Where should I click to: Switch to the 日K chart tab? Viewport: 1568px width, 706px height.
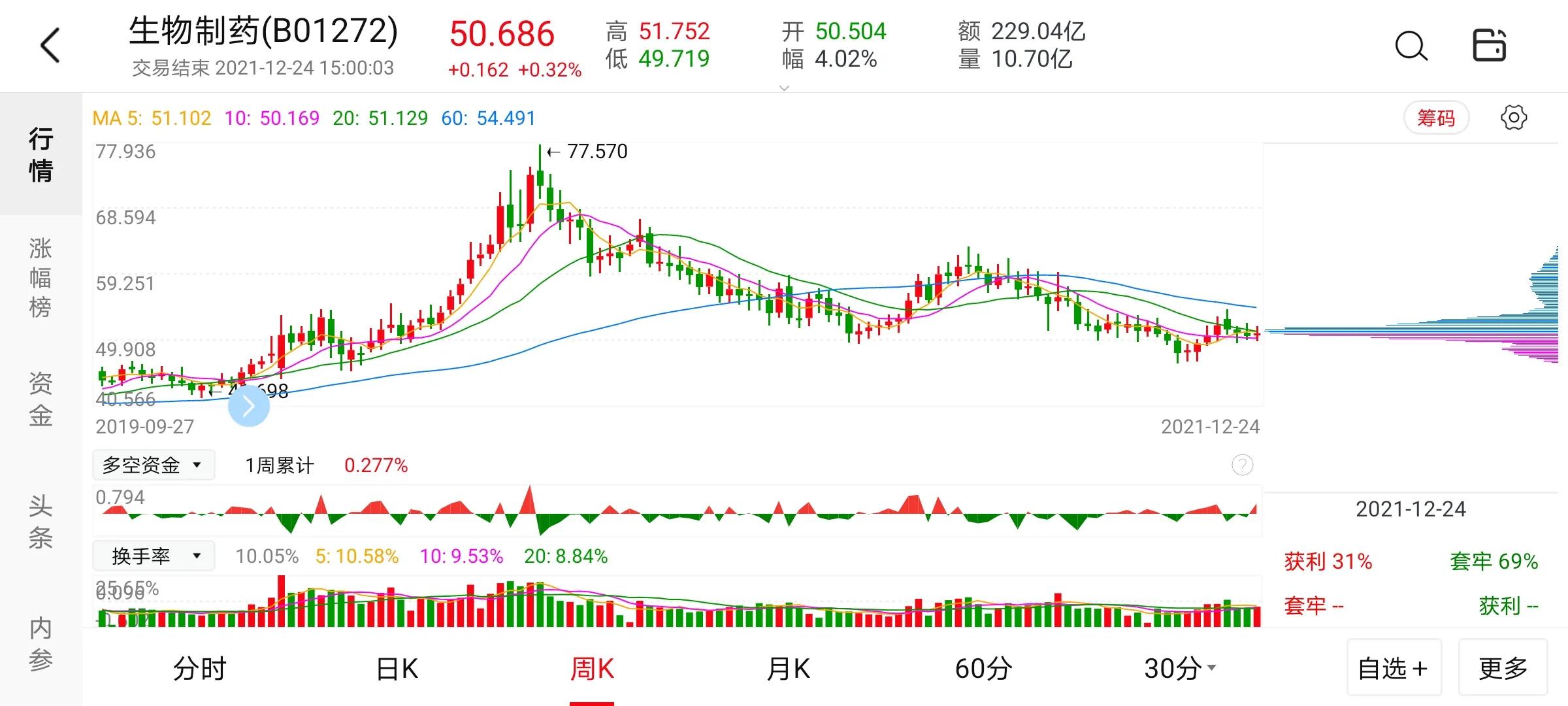pyautogui.click(x=397, y=669)
